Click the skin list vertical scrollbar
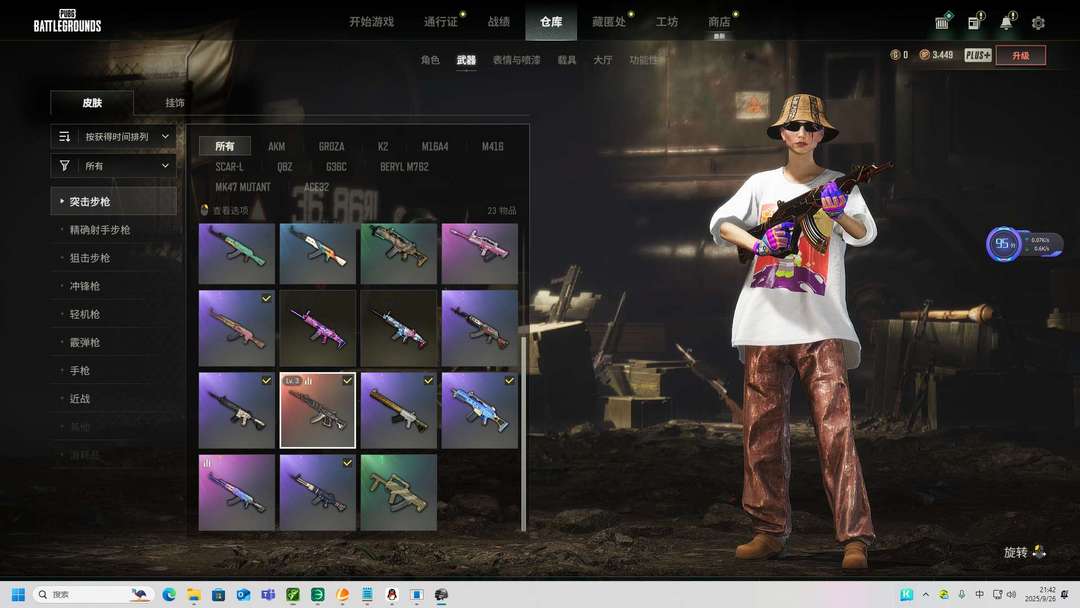Image resolution: width=1080 pixels, height=608 pixels. 523,434
